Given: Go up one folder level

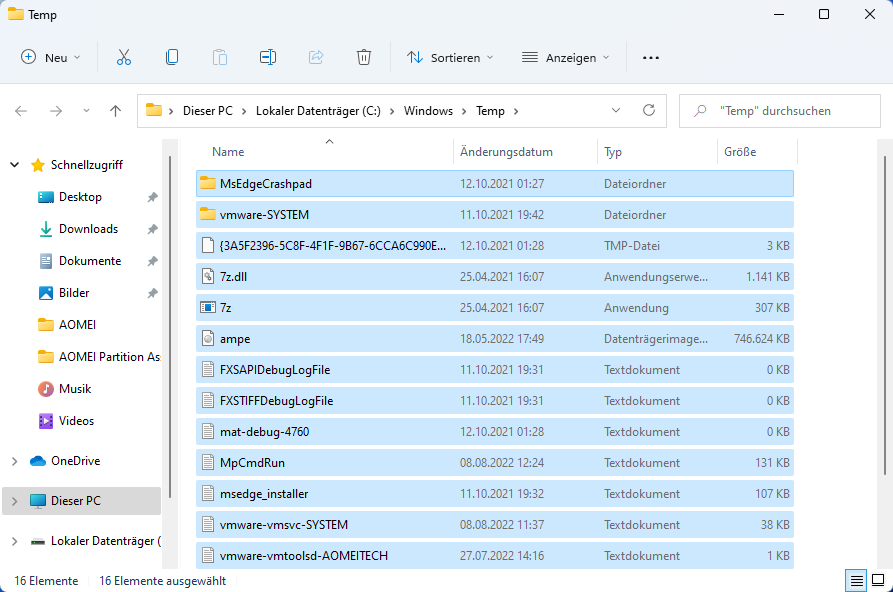Looking at the screenshot, I should pyautogui.click(x=115, y=111).
